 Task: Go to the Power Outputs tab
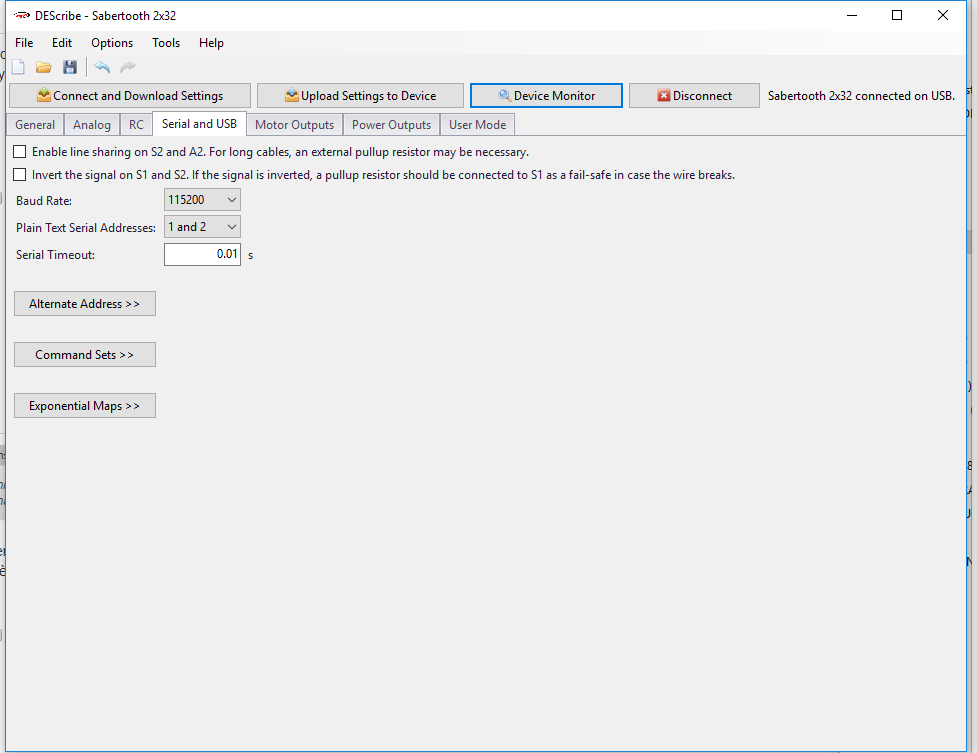(x=391, y=125)
